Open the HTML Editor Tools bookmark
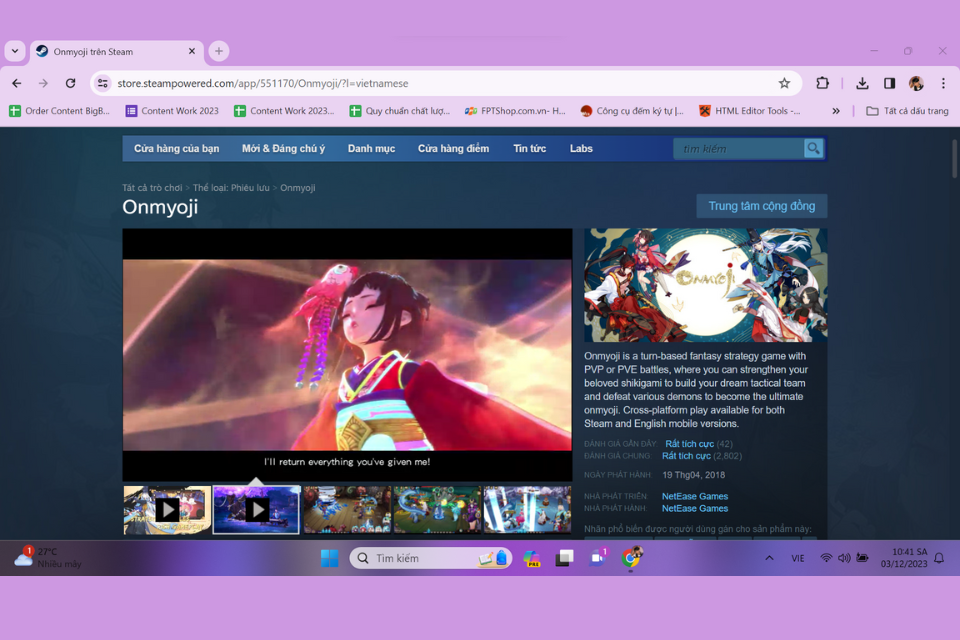 750,111
